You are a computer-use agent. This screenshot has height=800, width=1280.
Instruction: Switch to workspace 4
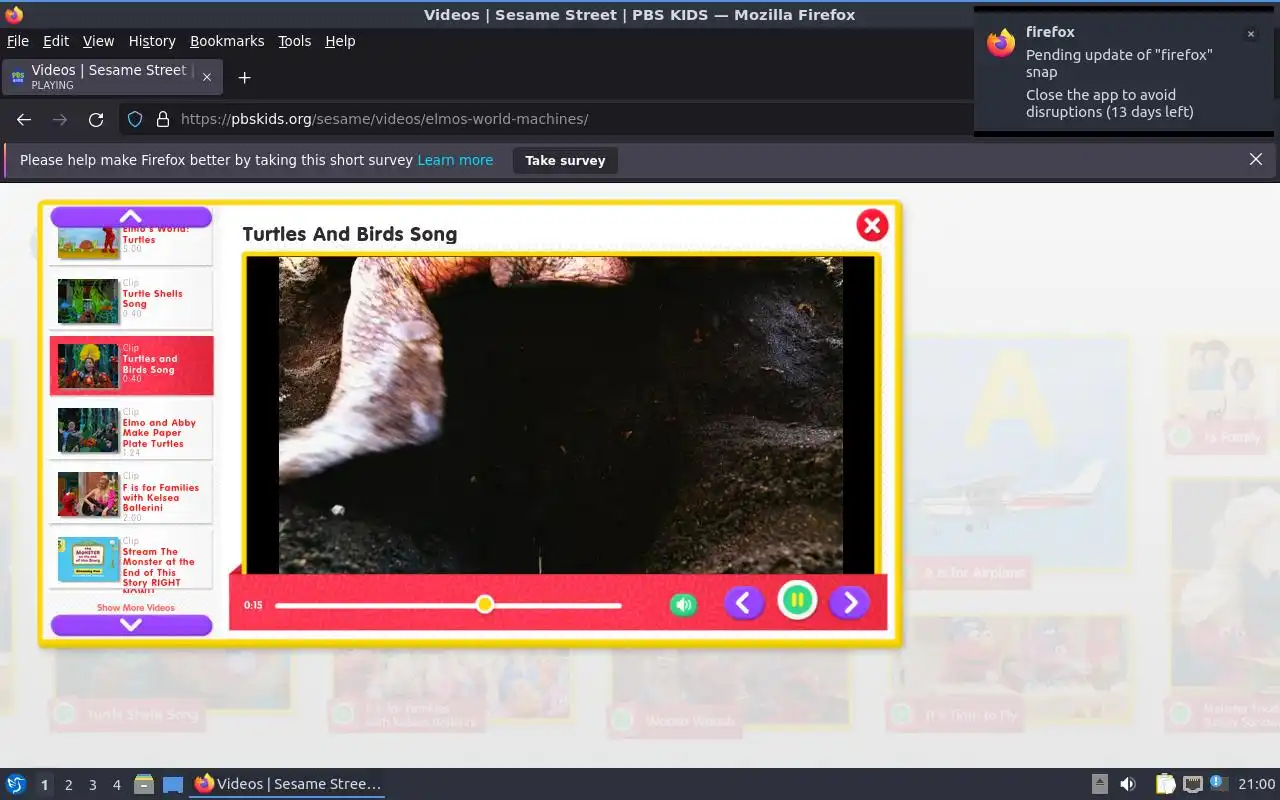116,785
